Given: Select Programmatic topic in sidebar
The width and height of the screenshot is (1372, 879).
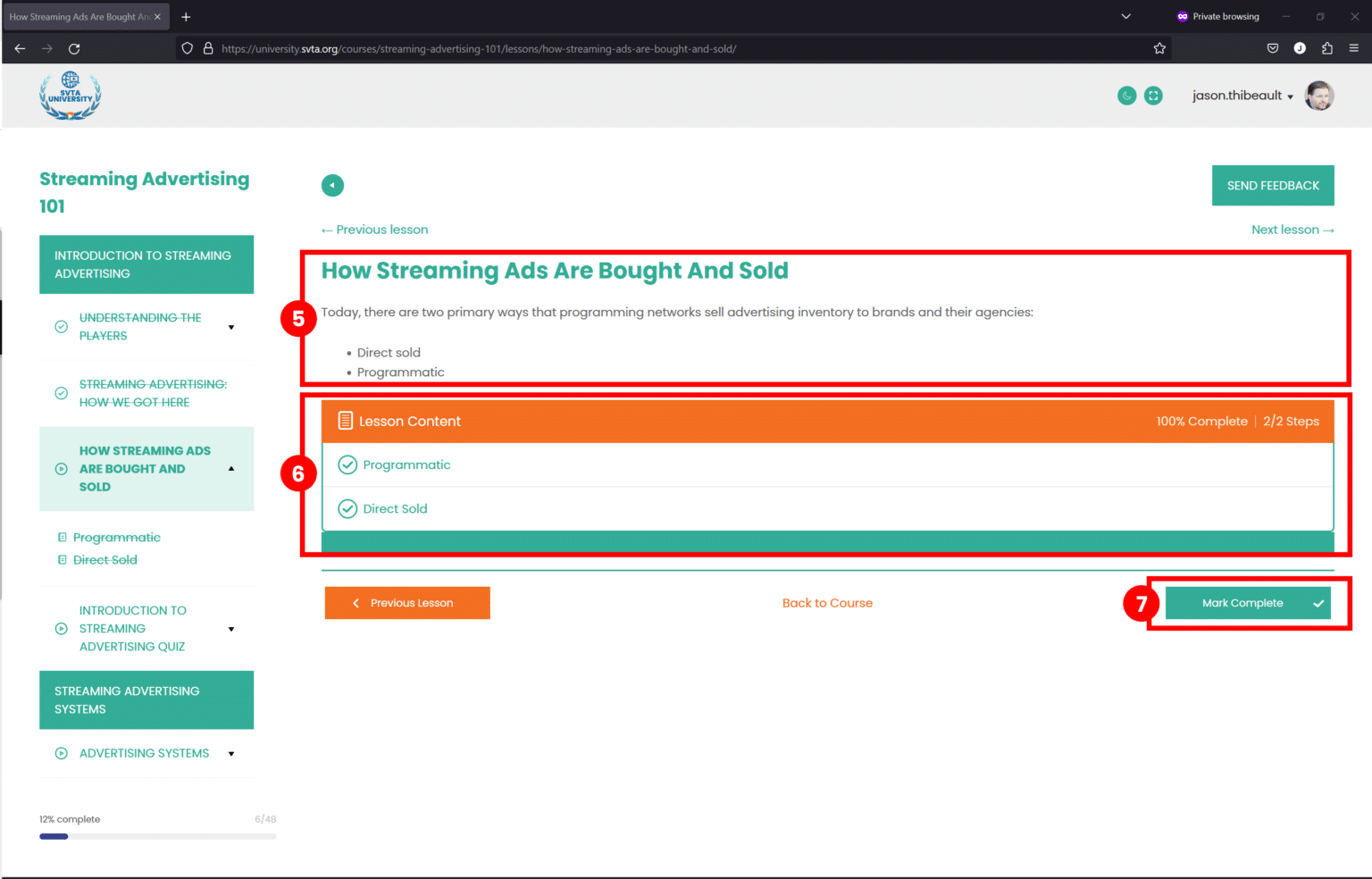Looking at the screenshot, I should tap(117, 538).
